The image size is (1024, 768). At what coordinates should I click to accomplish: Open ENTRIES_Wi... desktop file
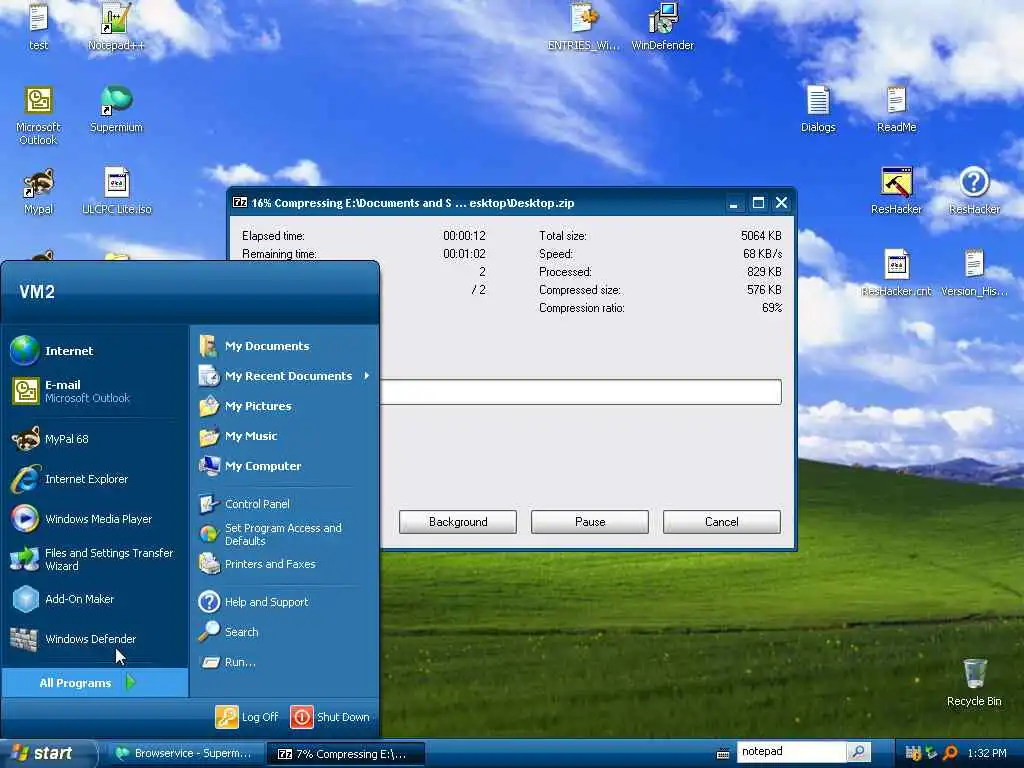click(583, 26)
